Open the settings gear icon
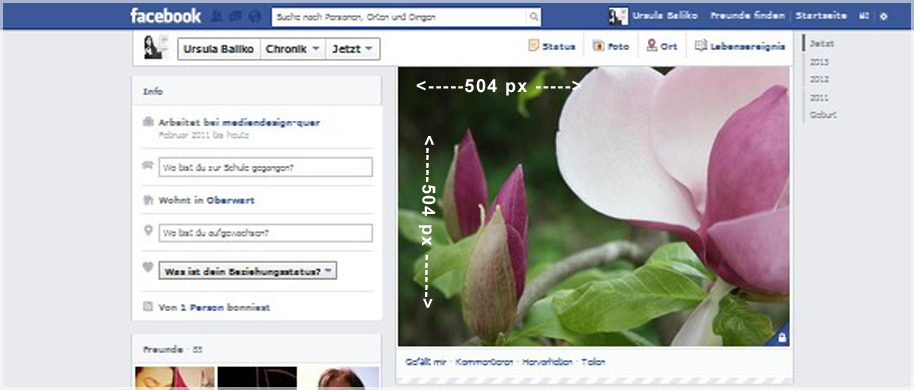The height and width of the screenshot is (390, 914). [x=884, y=16]
